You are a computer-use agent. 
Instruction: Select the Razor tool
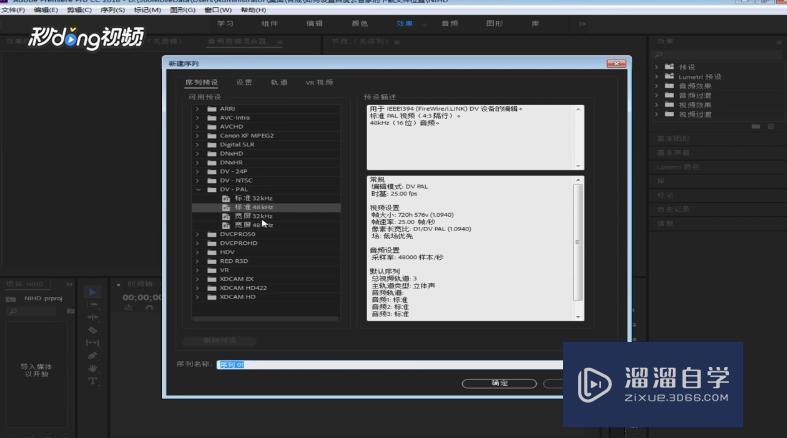[92, 330]
